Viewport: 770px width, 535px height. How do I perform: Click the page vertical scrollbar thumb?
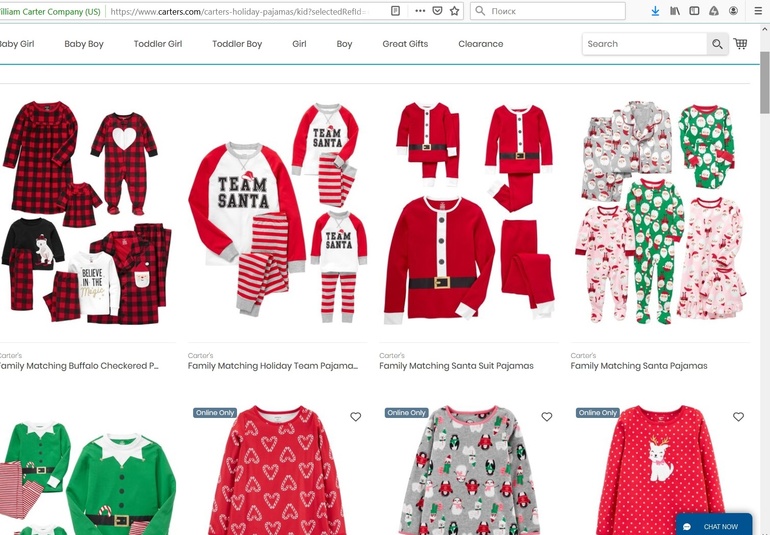(x=764, y=85)
